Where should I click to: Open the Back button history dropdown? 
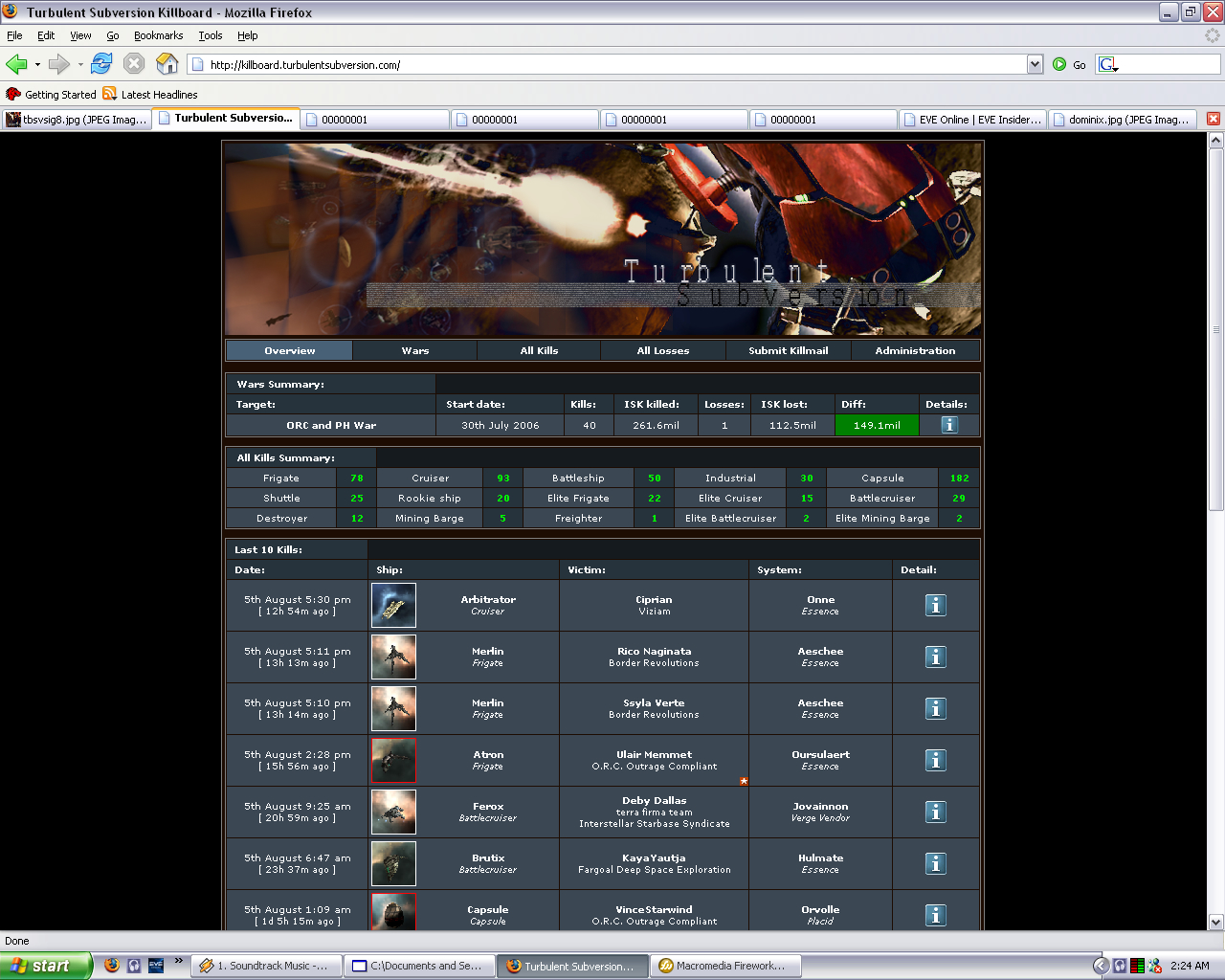37,65
